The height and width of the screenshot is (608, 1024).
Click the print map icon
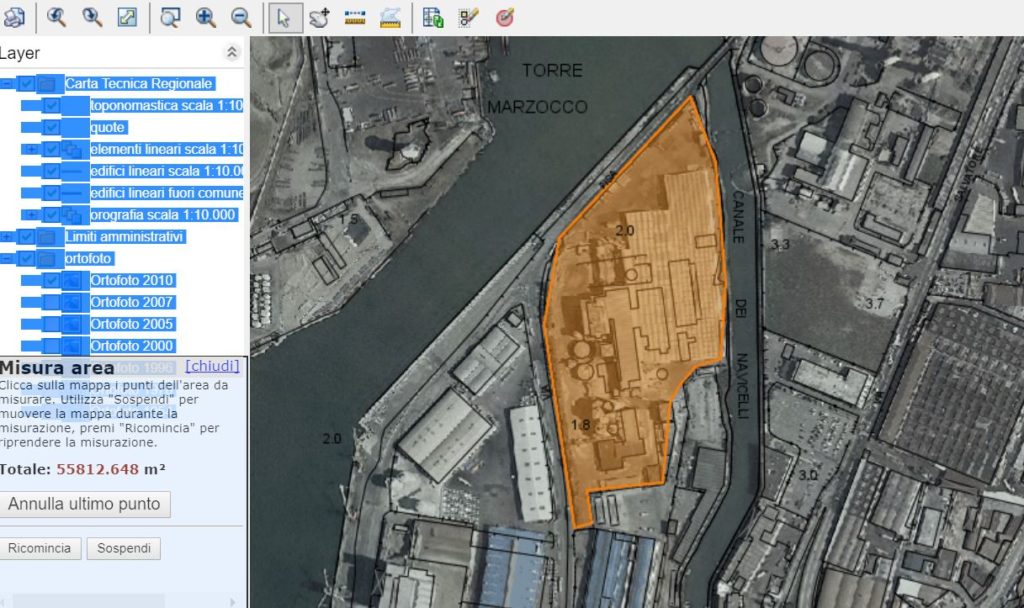(x=14, y=17)
